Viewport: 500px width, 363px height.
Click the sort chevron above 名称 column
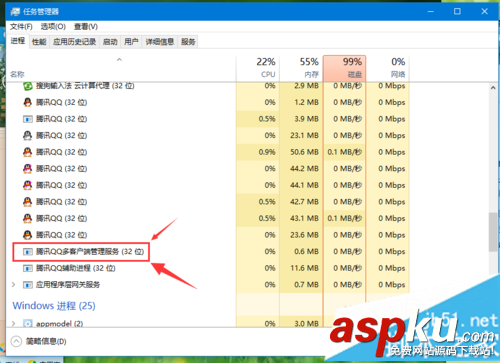119,60
